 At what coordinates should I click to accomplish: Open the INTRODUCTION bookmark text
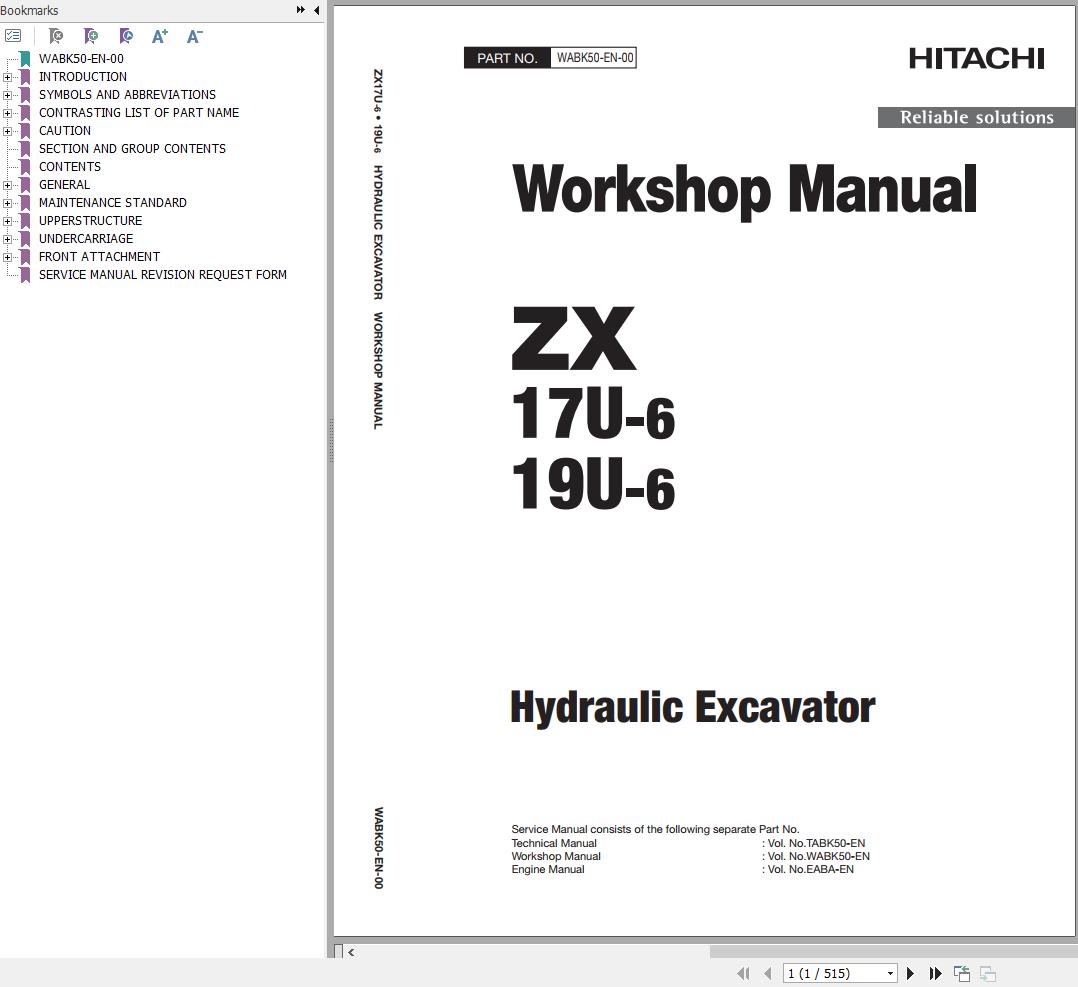pos(82,77)
